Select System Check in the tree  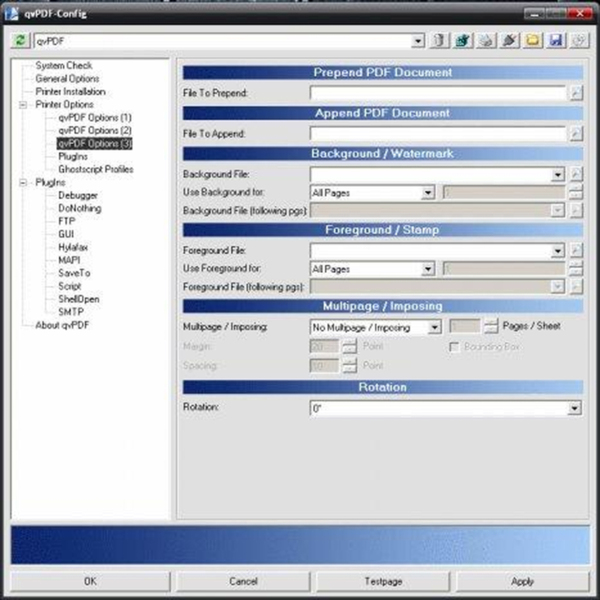(64, 65)
